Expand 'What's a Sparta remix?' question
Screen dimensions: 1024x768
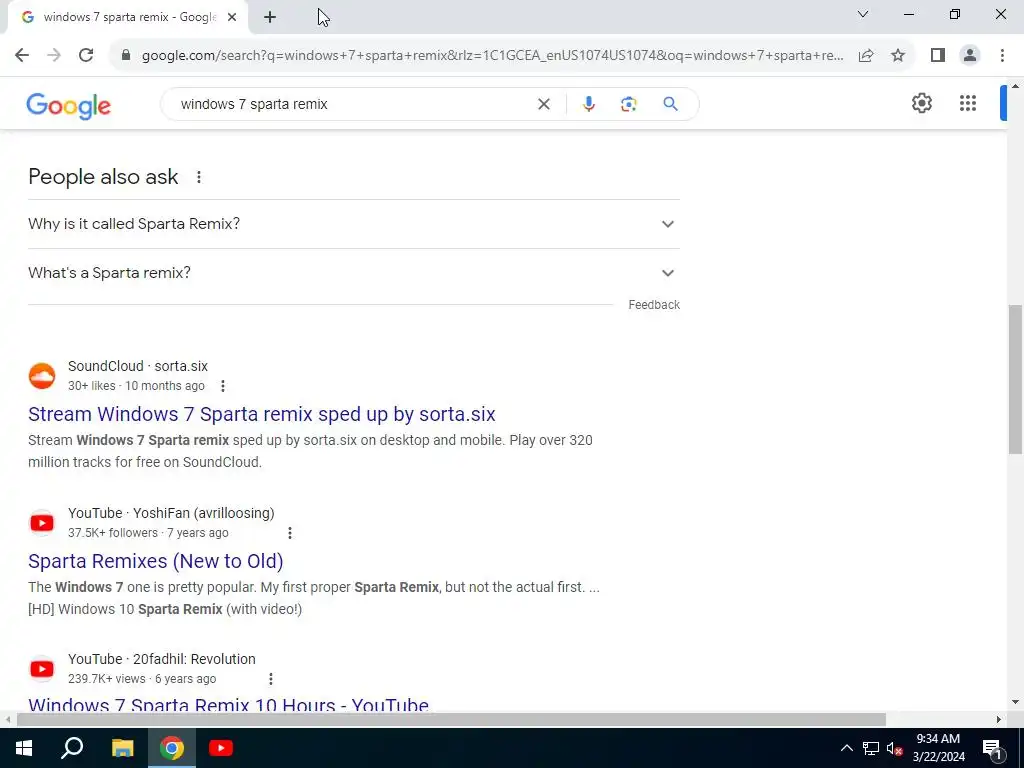pyautogui.click(x=354, y=273)
